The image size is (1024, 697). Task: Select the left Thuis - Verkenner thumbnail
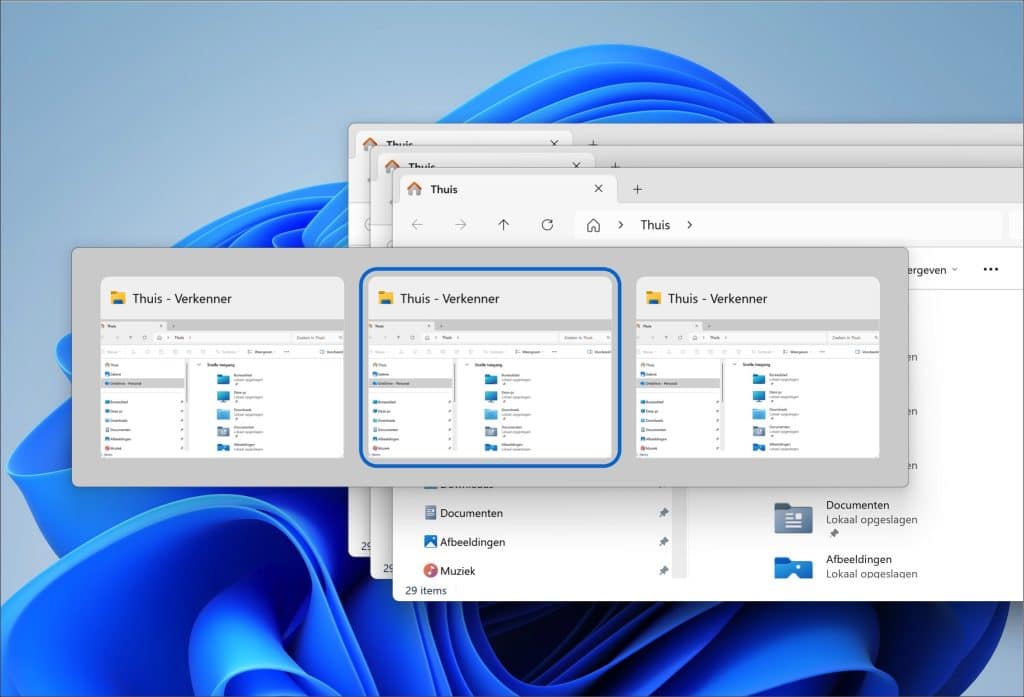pyautogui.click(x=222, y=367)
